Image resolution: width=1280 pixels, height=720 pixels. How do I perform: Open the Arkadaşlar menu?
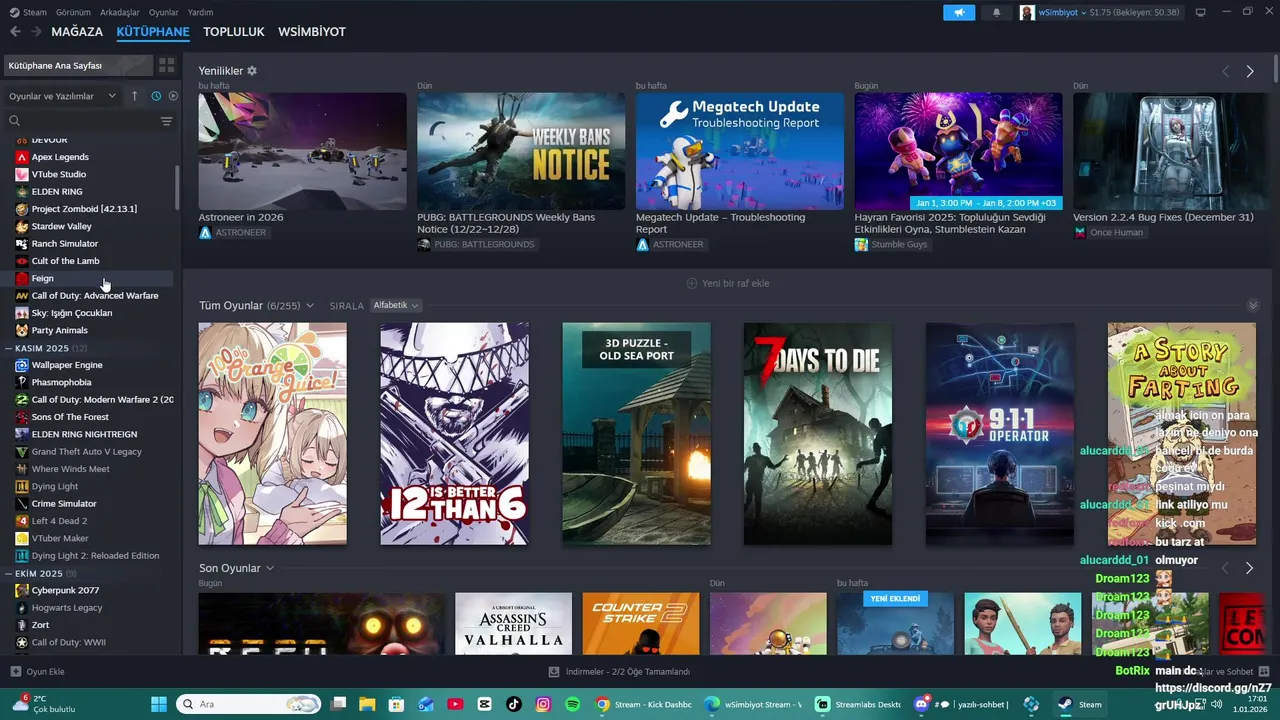pyautogui.click(x=120, y=12)
